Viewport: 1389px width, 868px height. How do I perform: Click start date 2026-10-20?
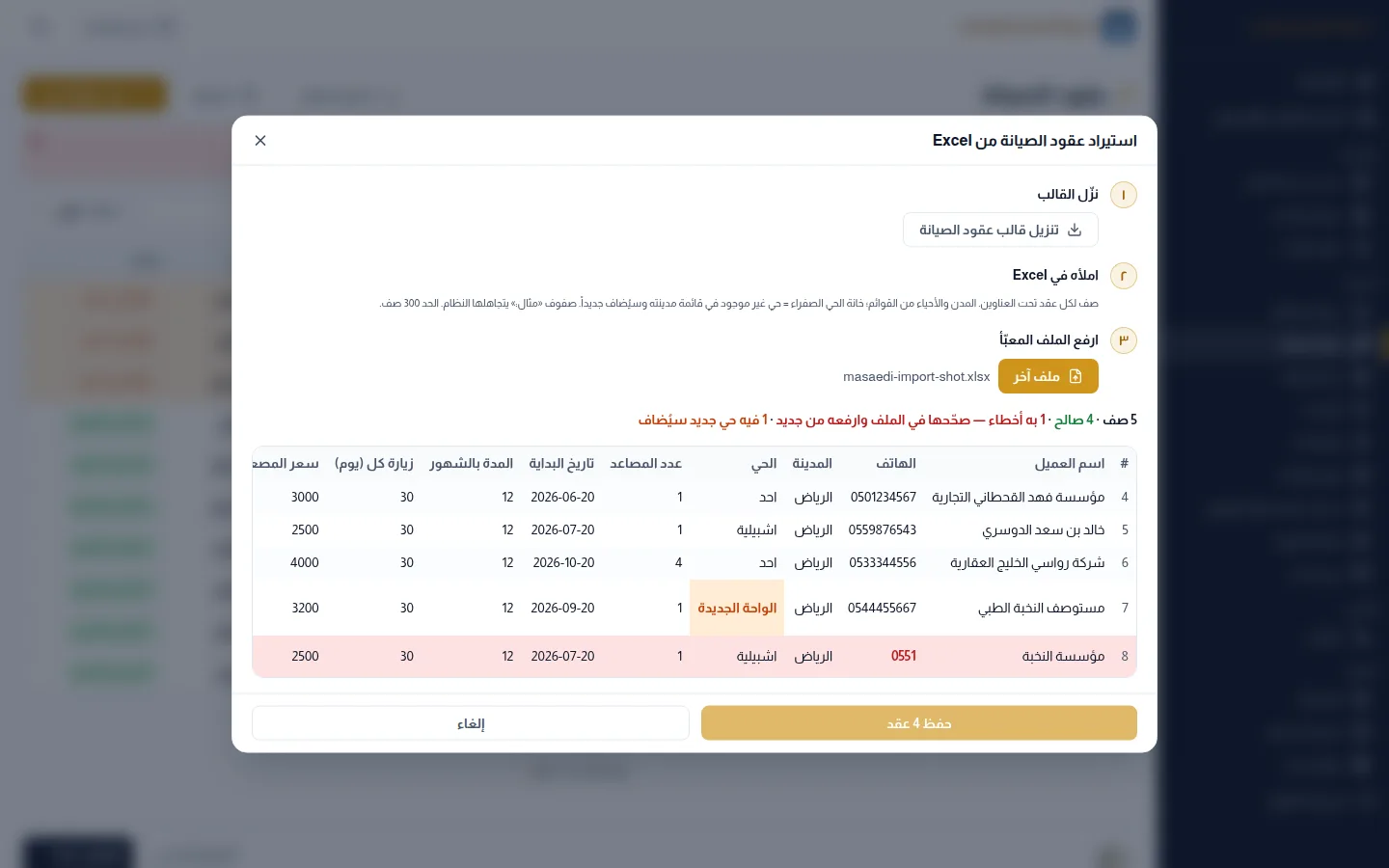(x=564, y=563)
